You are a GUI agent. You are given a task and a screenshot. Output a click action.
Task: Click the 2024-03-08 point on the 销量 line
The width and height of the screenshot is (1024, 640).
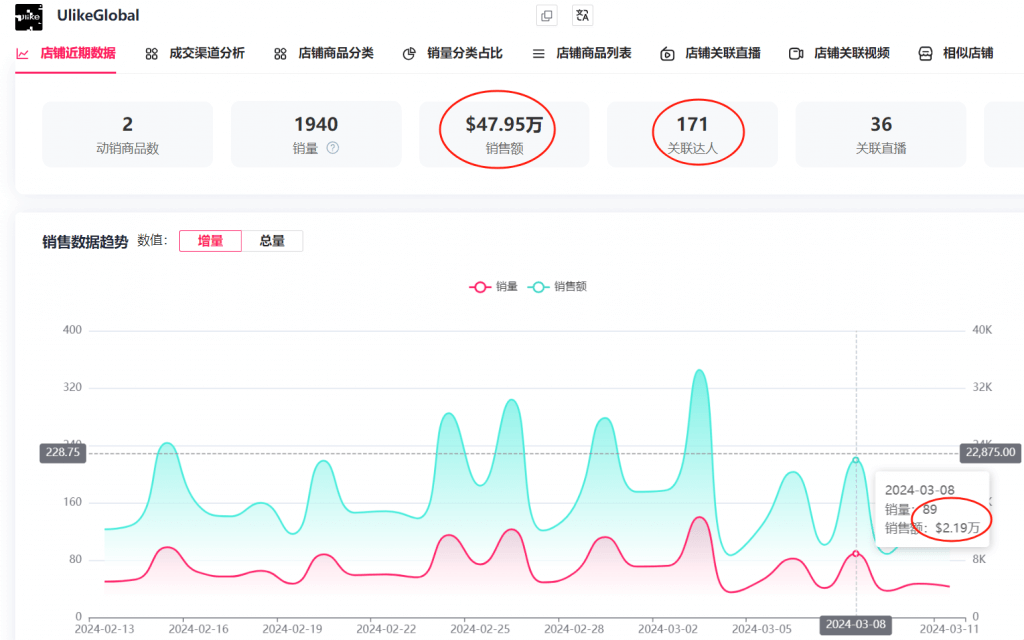click(x=855, y=553)
